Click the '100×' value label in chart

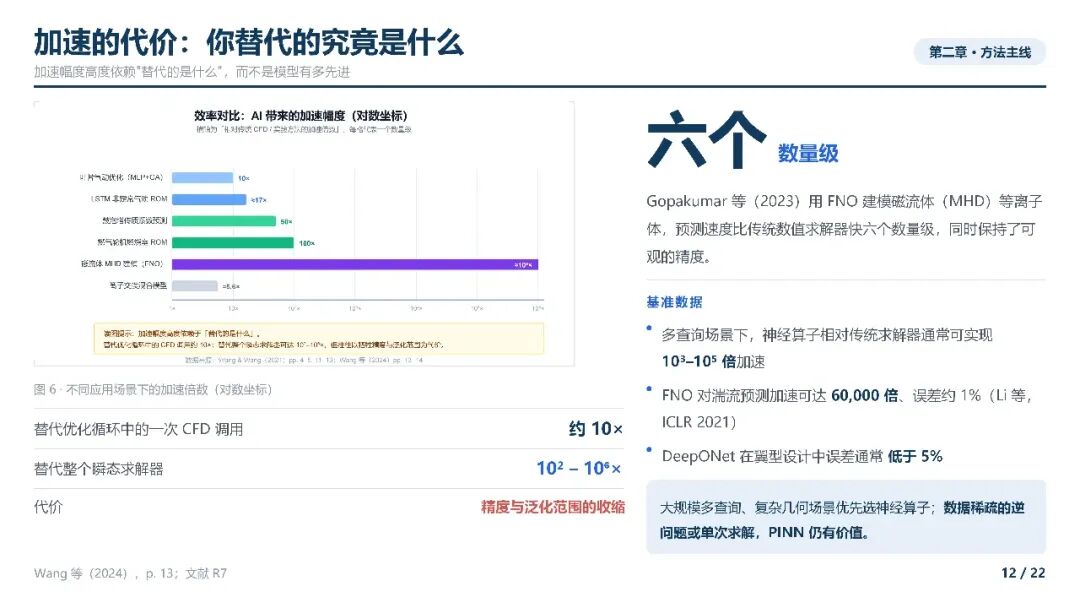point(307,243)
